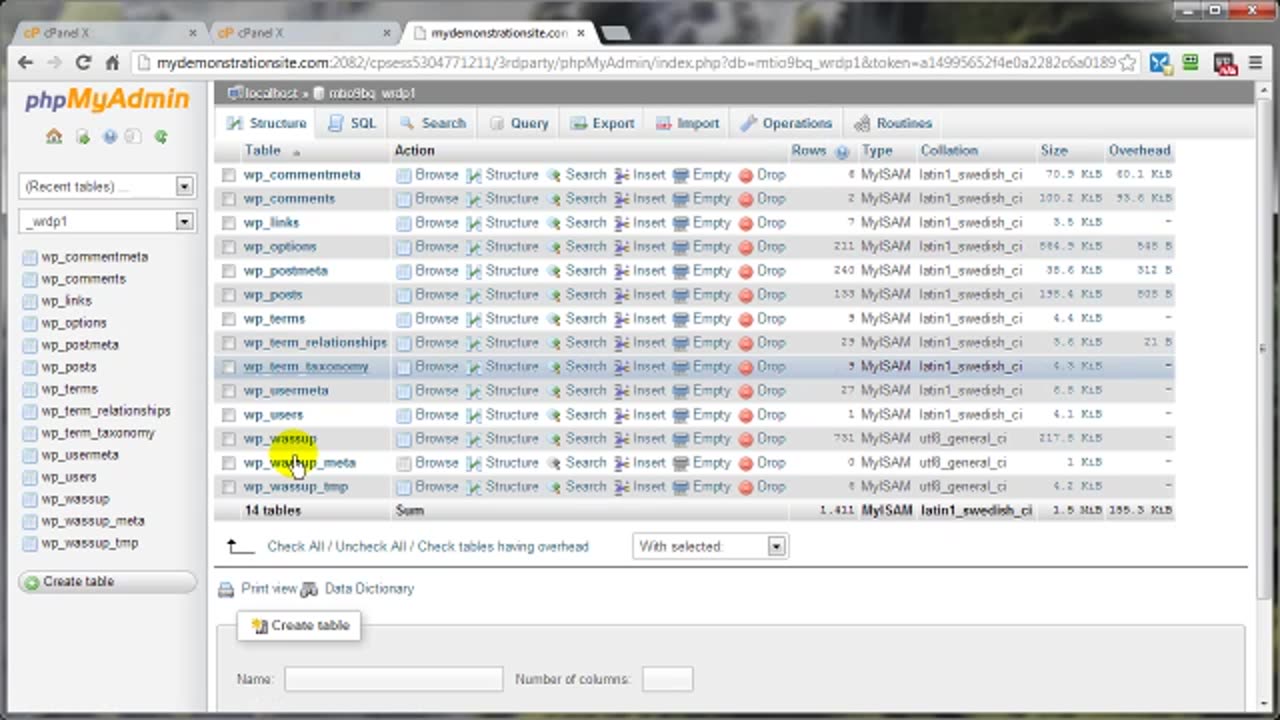
Task: Click Insert icon in wp_options row
Action: (621, 247)
